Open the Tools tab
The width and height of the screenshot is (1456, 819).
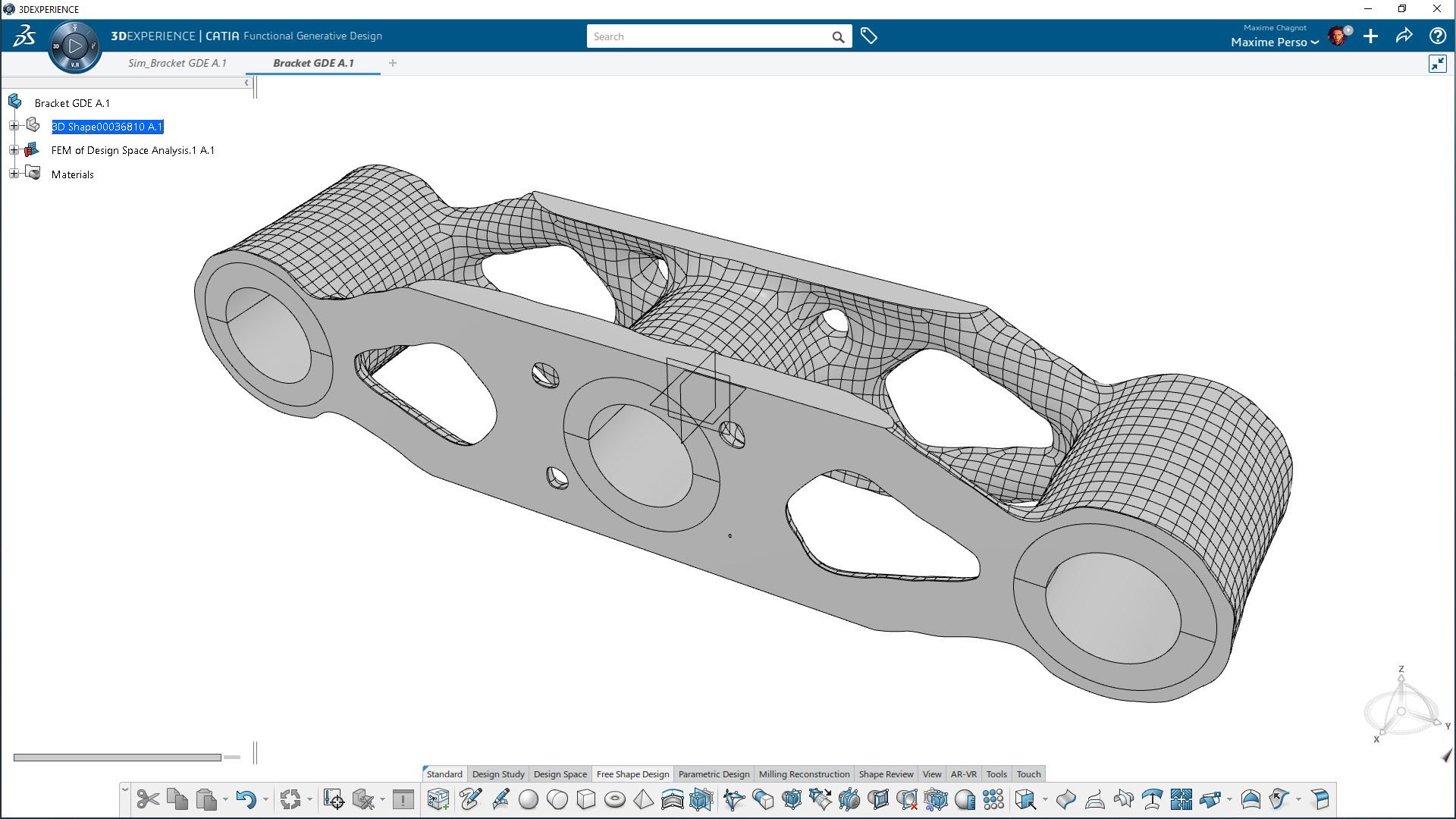tap(996, 774)
